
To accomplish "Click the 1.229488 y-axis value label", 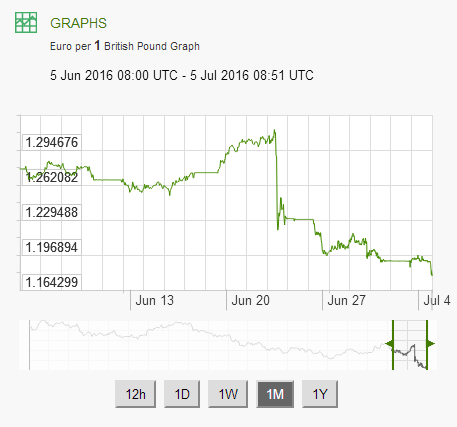I will pyautogui.click(x=52, y=212).
